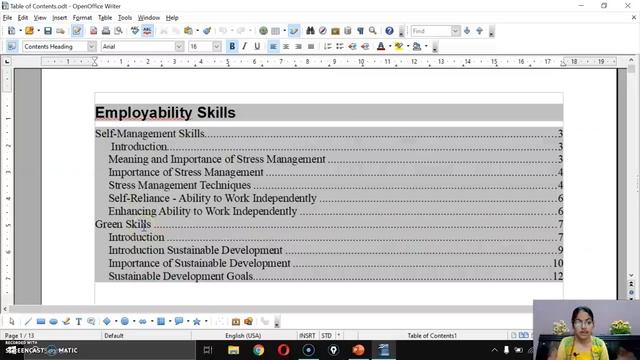The image size is (640, 360).
Task: Click the Paste clipboard icon
Action: 188,31
